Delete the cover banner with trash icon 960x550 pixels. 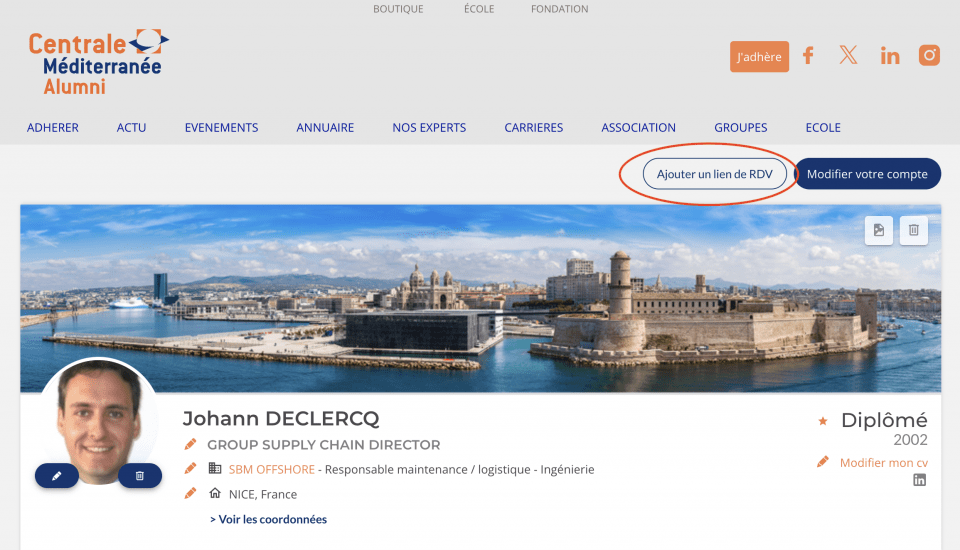coord(913,230)
